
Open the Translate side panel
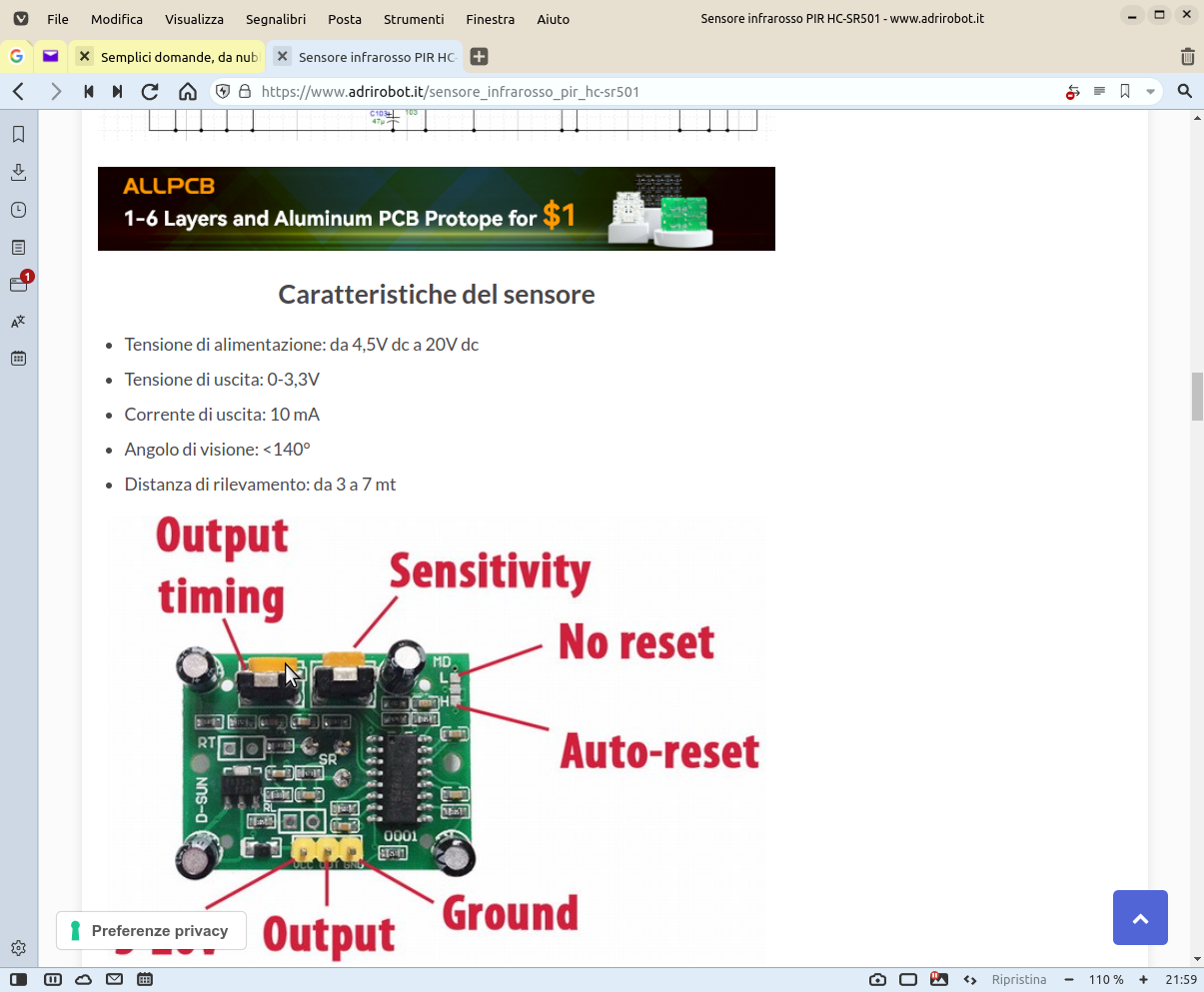[18, 322]
